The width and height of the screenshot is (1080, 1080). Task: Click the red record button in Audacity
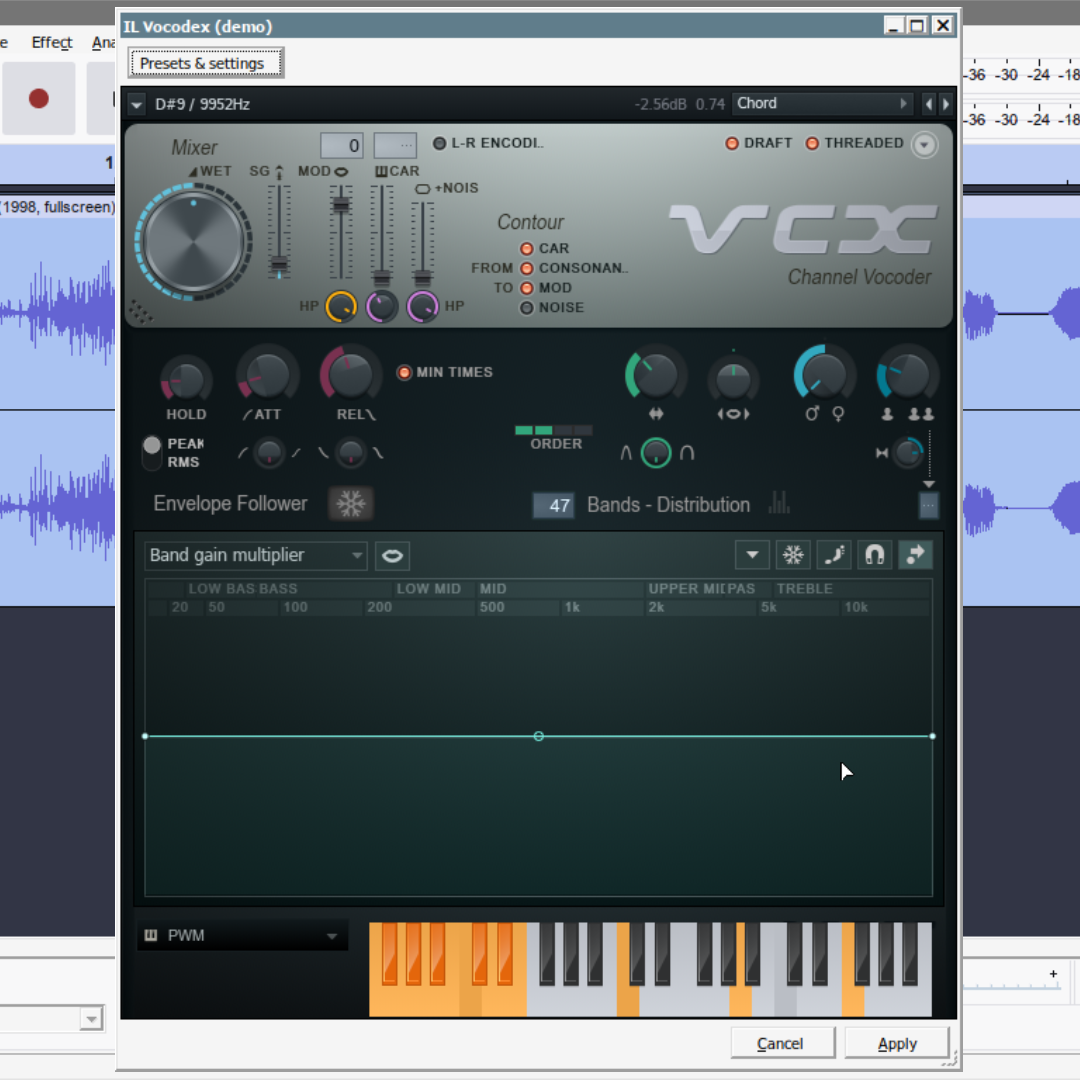[39, 98]
